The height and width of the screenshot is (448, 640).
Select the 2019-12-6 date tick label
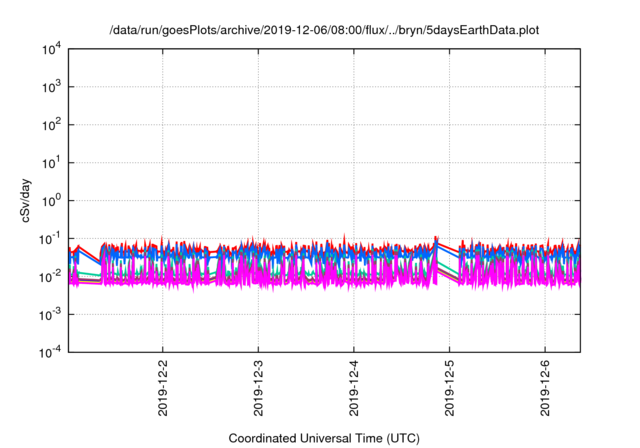pos(545,388)
